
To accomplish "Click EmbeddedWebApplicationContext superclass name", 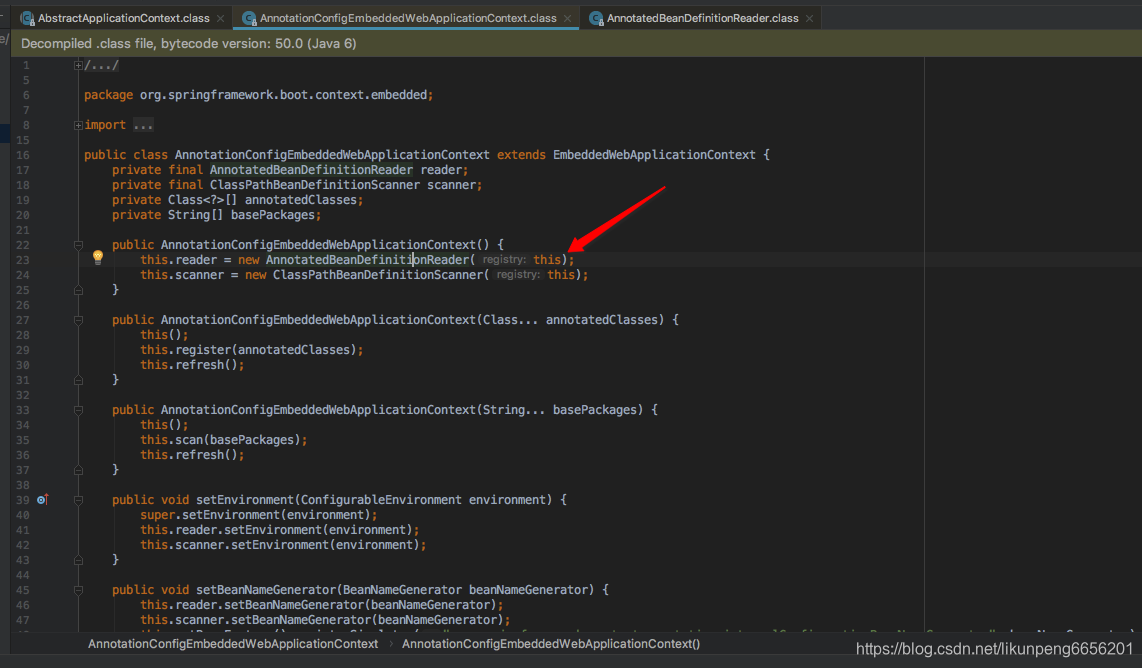I will point(654,154).
